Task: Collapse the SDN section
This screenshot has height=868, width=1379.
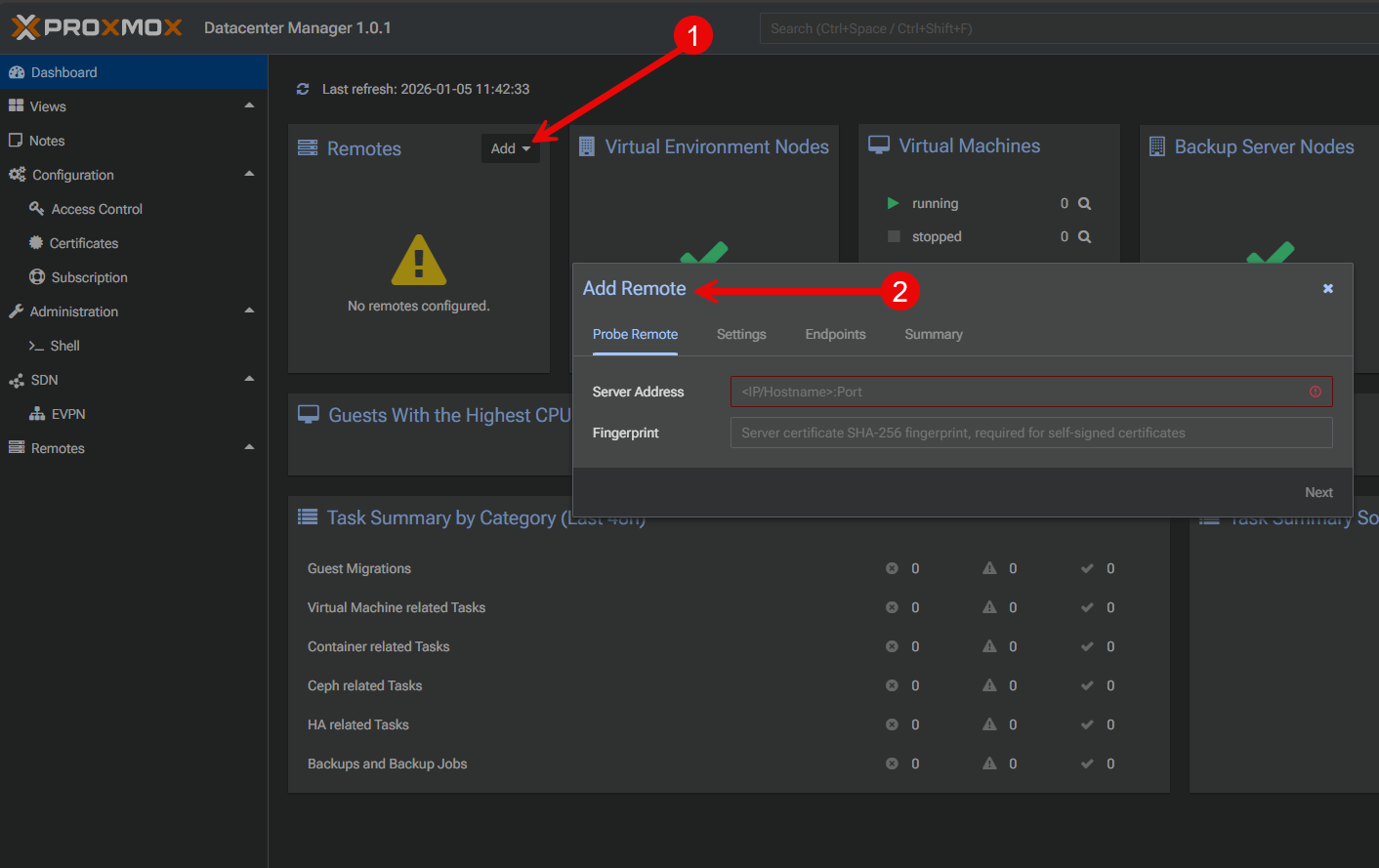Action: (x=249, y=379)
